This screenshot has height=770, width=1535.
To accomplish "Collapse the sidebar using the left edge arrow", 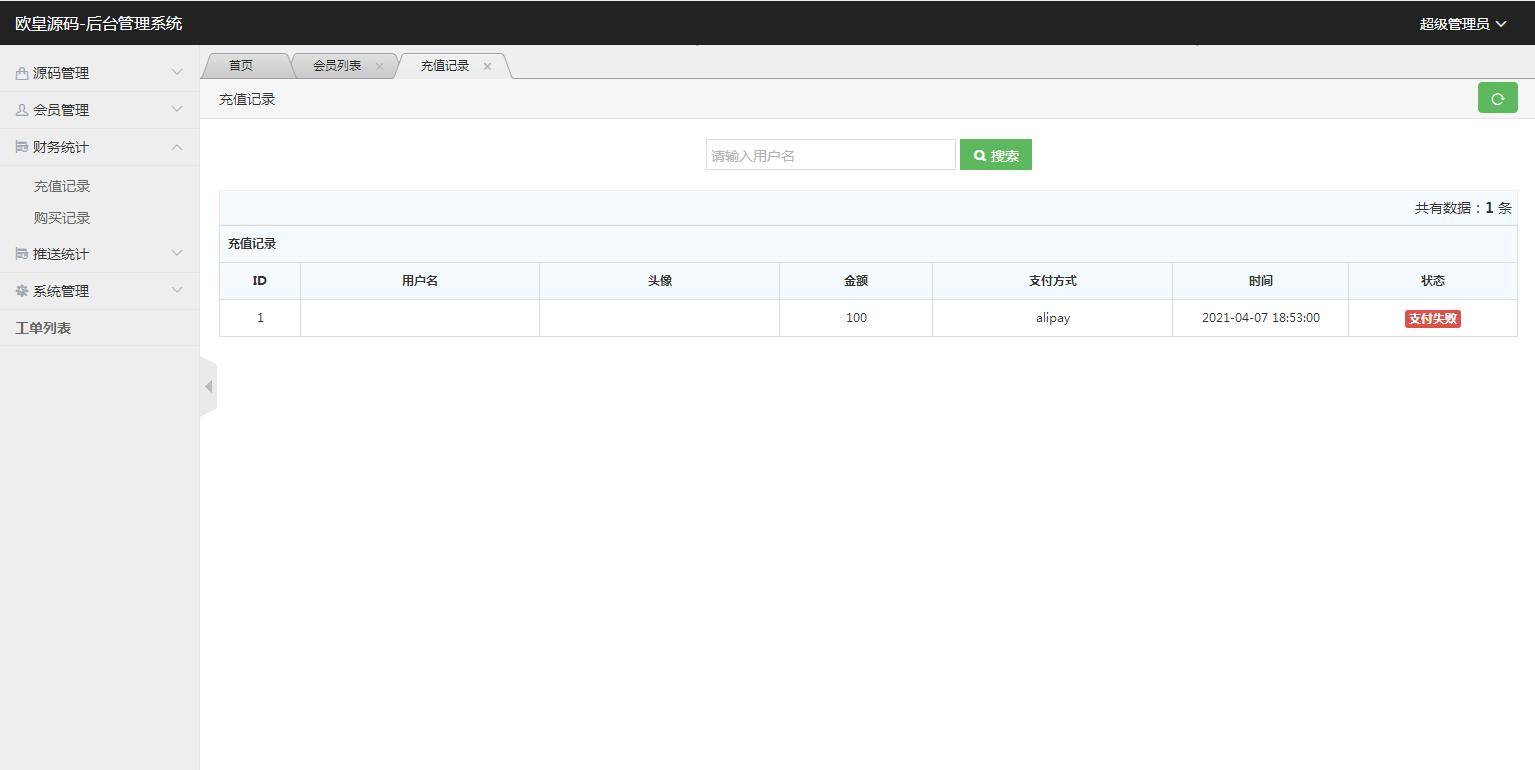I will tap(209, 386).
